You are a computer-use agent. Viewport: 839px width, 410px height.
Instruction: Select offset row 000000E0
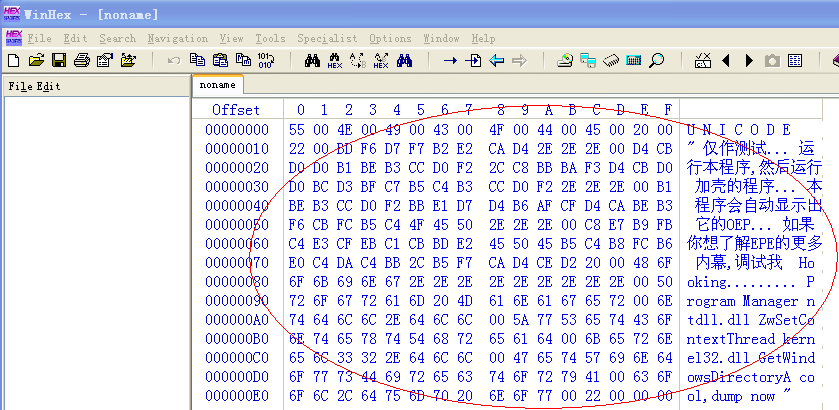tap(237, 396)
